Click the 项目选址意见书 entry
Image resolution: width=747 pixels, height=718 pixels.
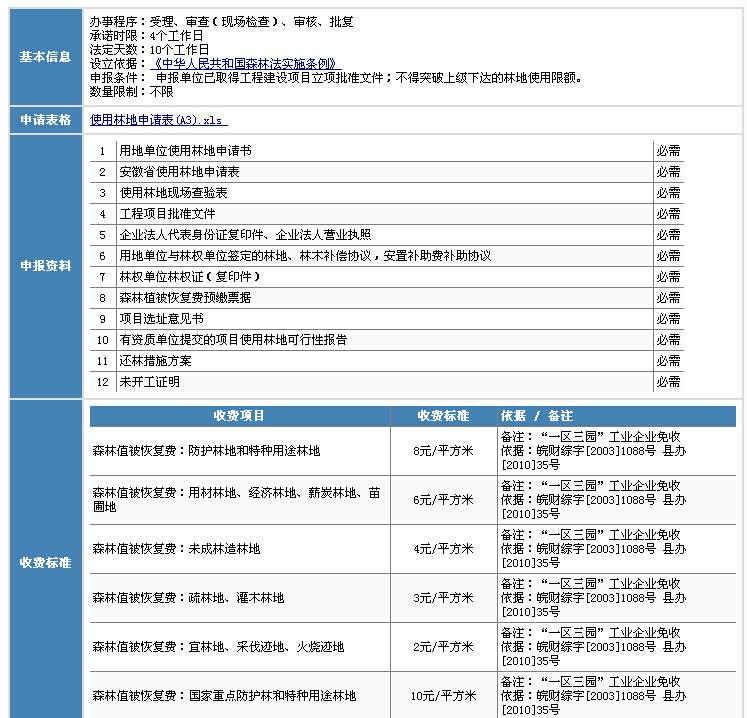coord(161,319)
